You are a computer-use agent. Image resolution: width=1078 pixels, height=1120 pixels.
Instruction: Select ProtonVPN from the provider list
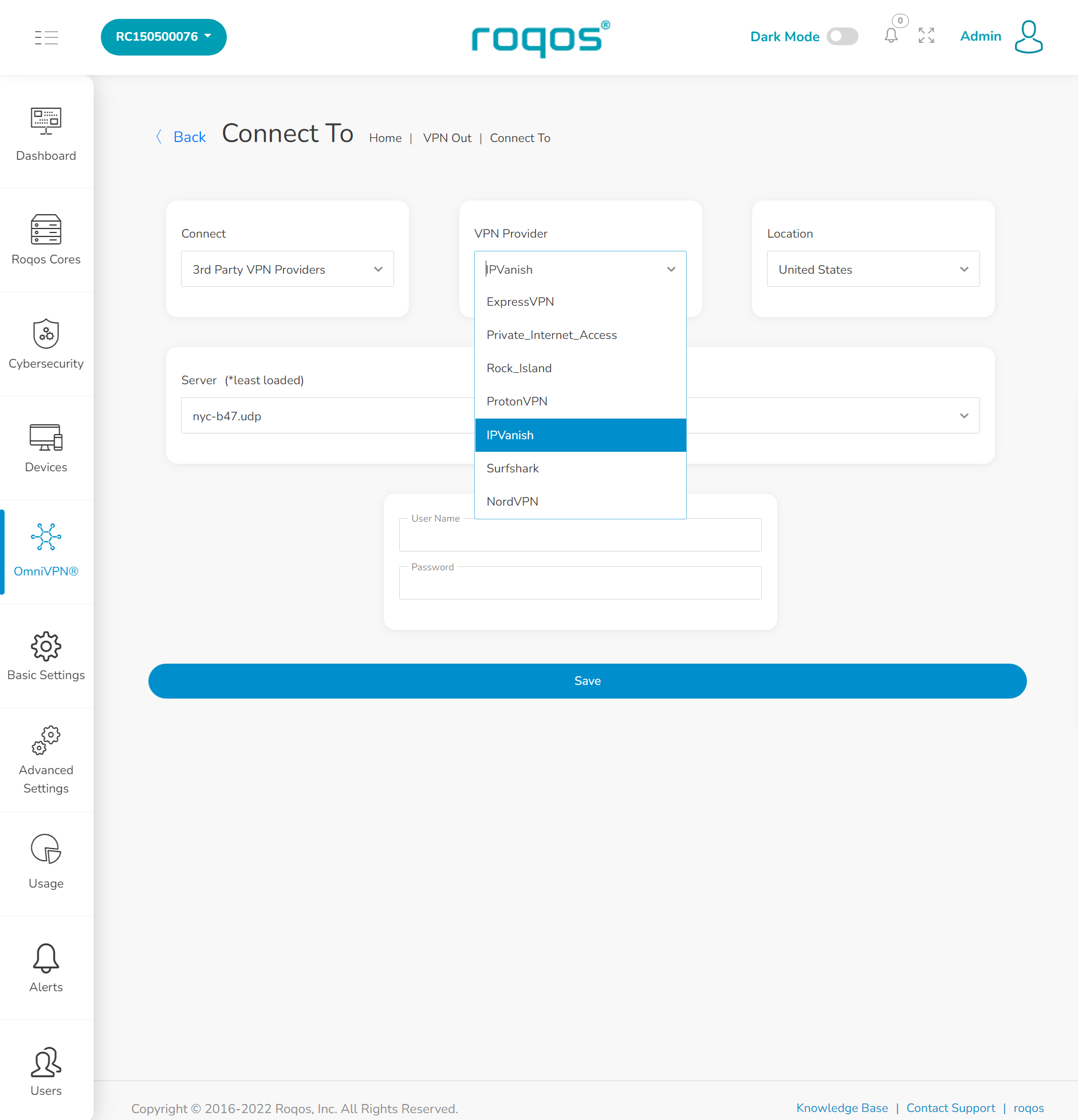(580, 401)
